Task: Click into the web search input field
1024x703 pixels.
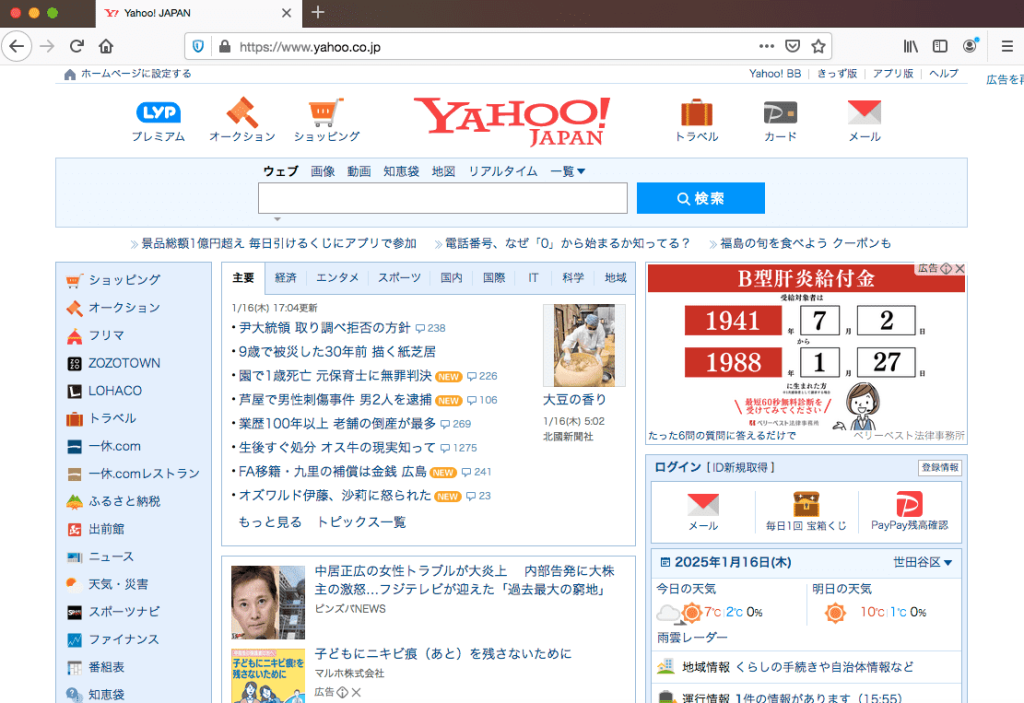Action: tap(443, 198)
